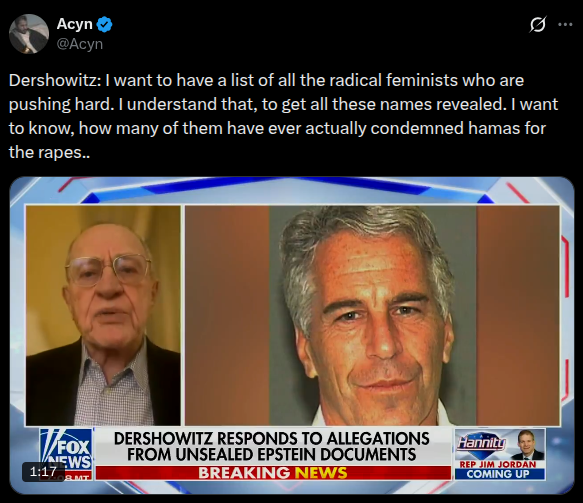Open the three-dot more options menu
This screenshot has width=583, height=503.
coord(565,25)
